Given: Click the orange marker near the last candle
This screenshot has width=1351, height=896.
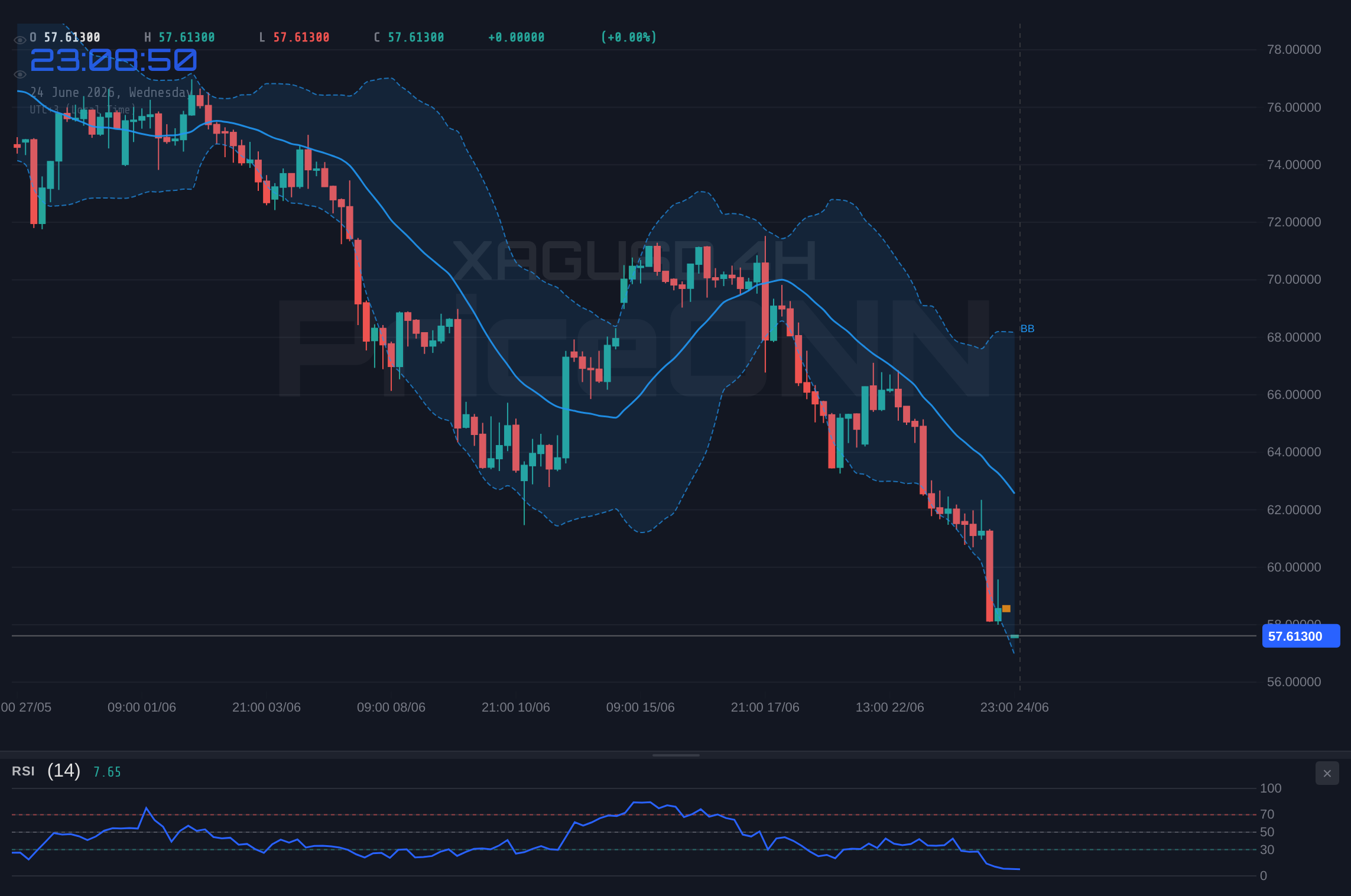Looking at the screenshot, I should (1006, 609).
